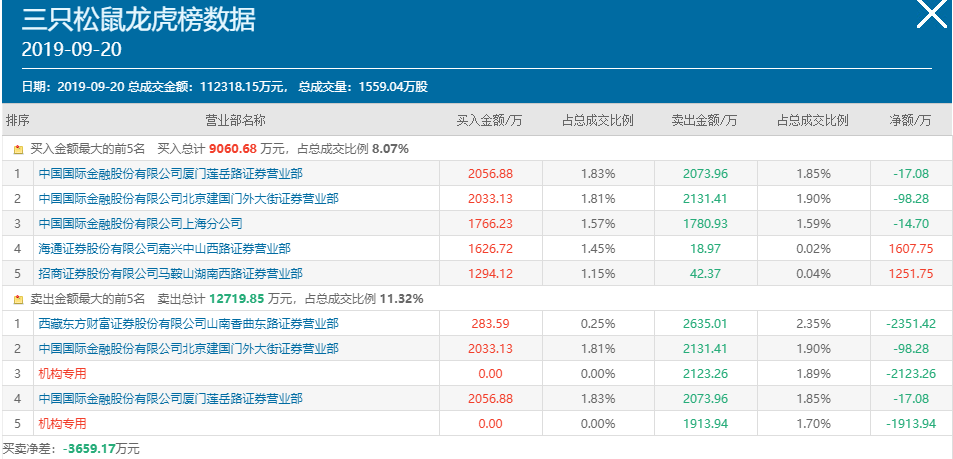Click the 1.45% ratio cell
Screen dimensions: 953x459
(x=598, y=249)
